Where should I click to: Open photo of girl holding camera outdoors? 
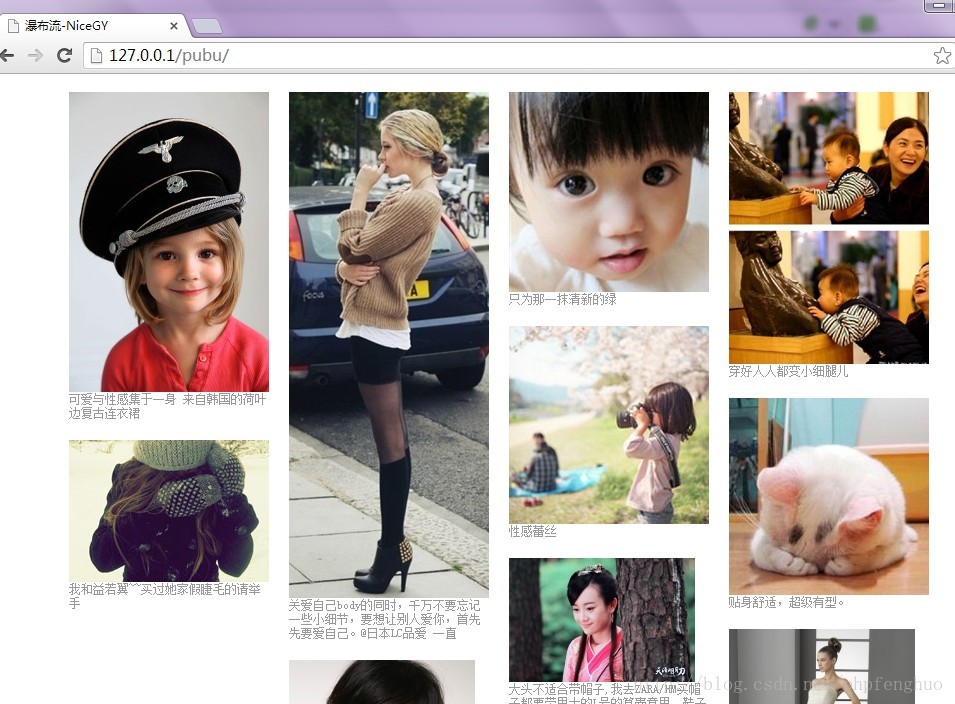pyautogui.click(x=609, y=425)
